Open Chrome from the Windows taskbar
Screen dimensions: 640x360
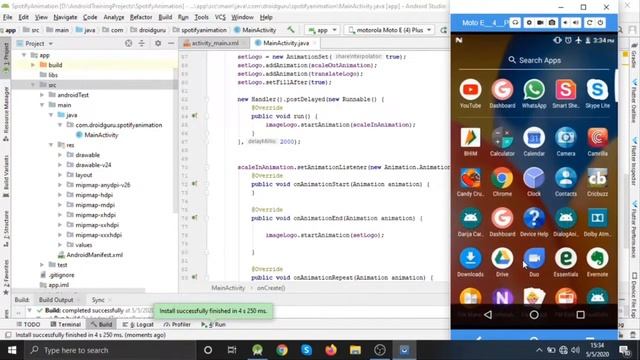tap(282, 350)
